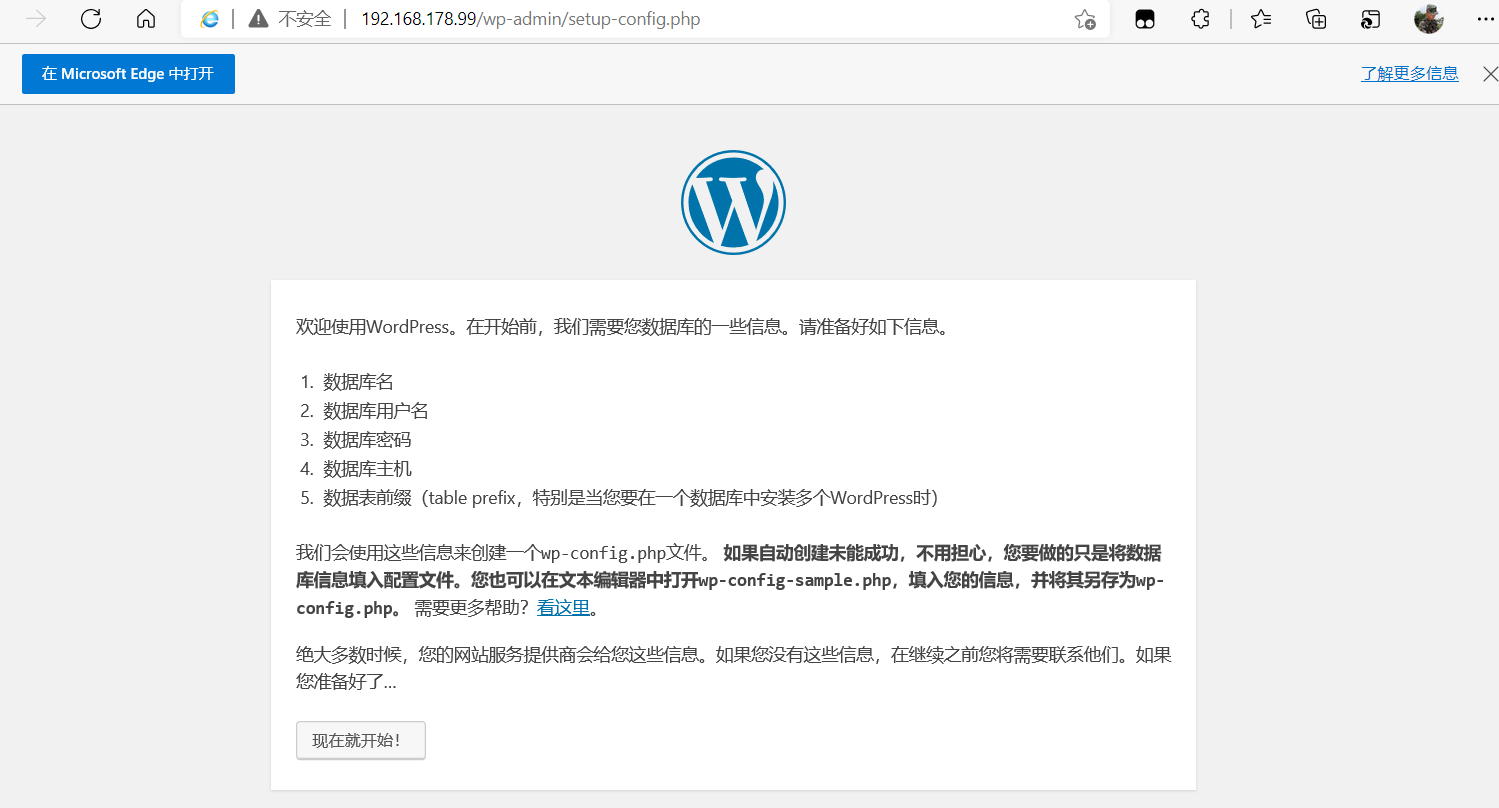Viewport: 1499px width, 808px height.
Task: Go to the home page icon
Action: coord(146,19)
